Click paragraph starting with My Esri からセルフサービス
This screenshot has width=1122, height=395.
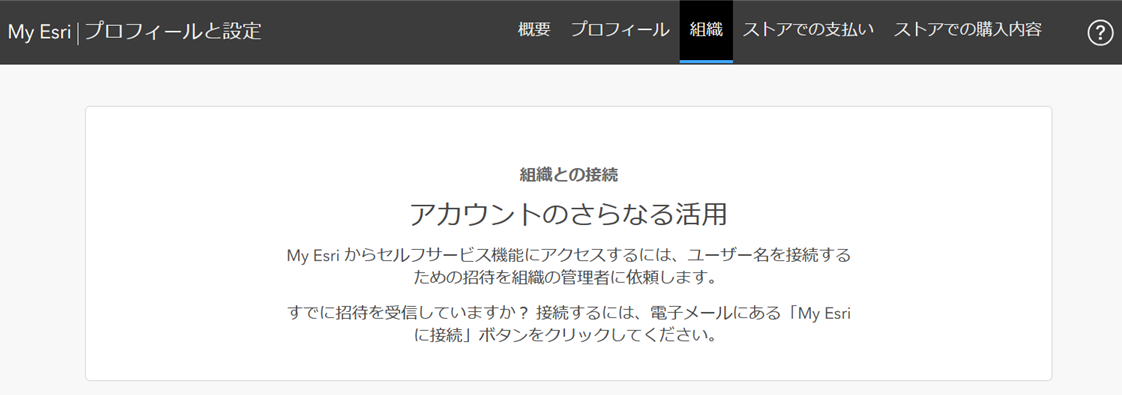[568, 265]
